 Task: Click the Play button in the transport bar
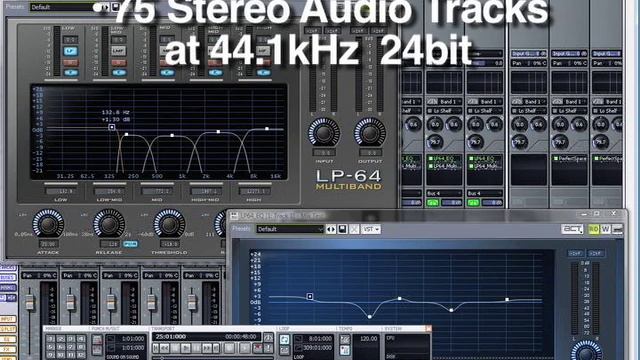pyautogui.click(x=186, y=348)
